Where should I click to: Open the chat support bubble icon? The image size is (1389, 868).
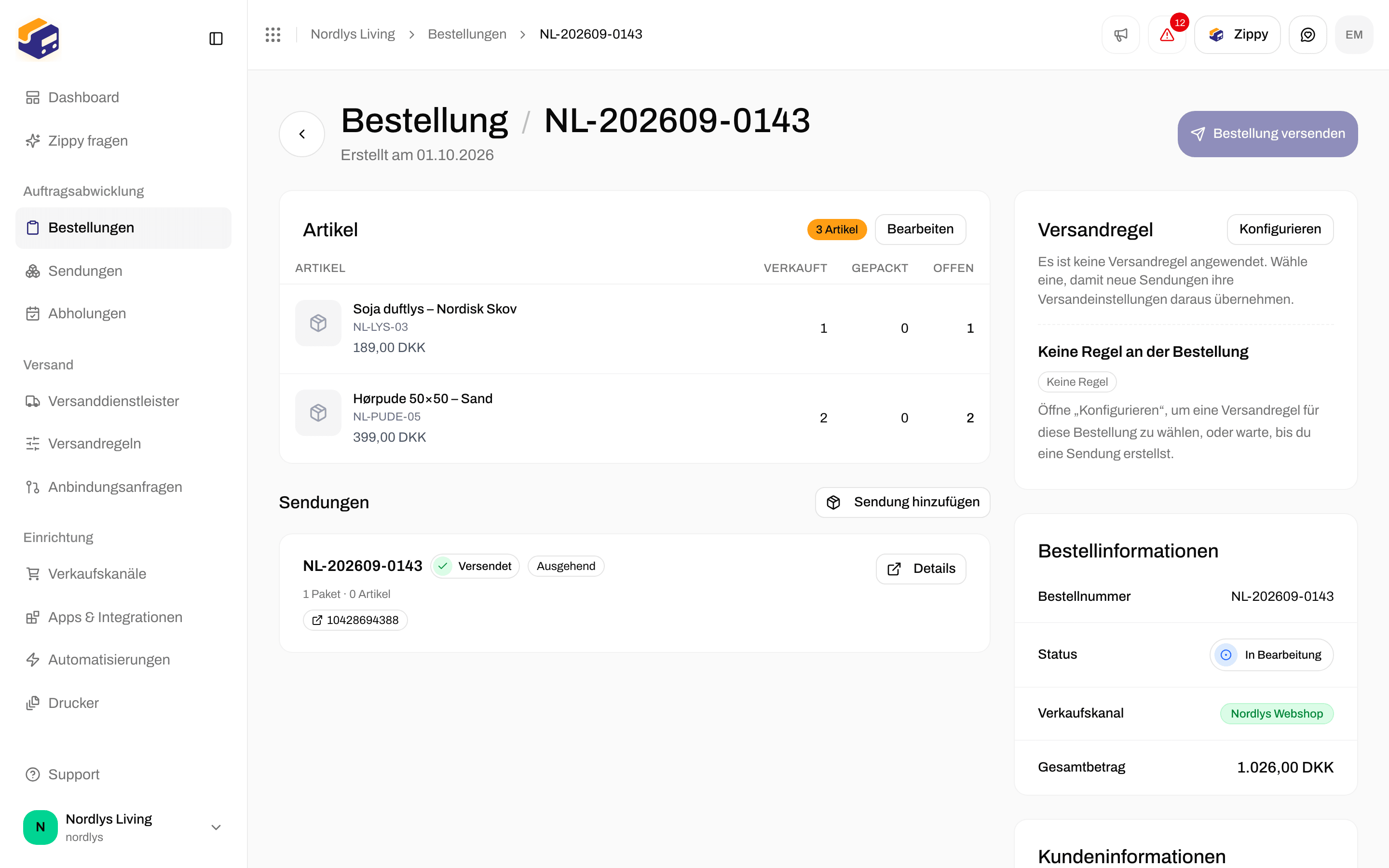pyautogui.click(x=1307, y=34)
